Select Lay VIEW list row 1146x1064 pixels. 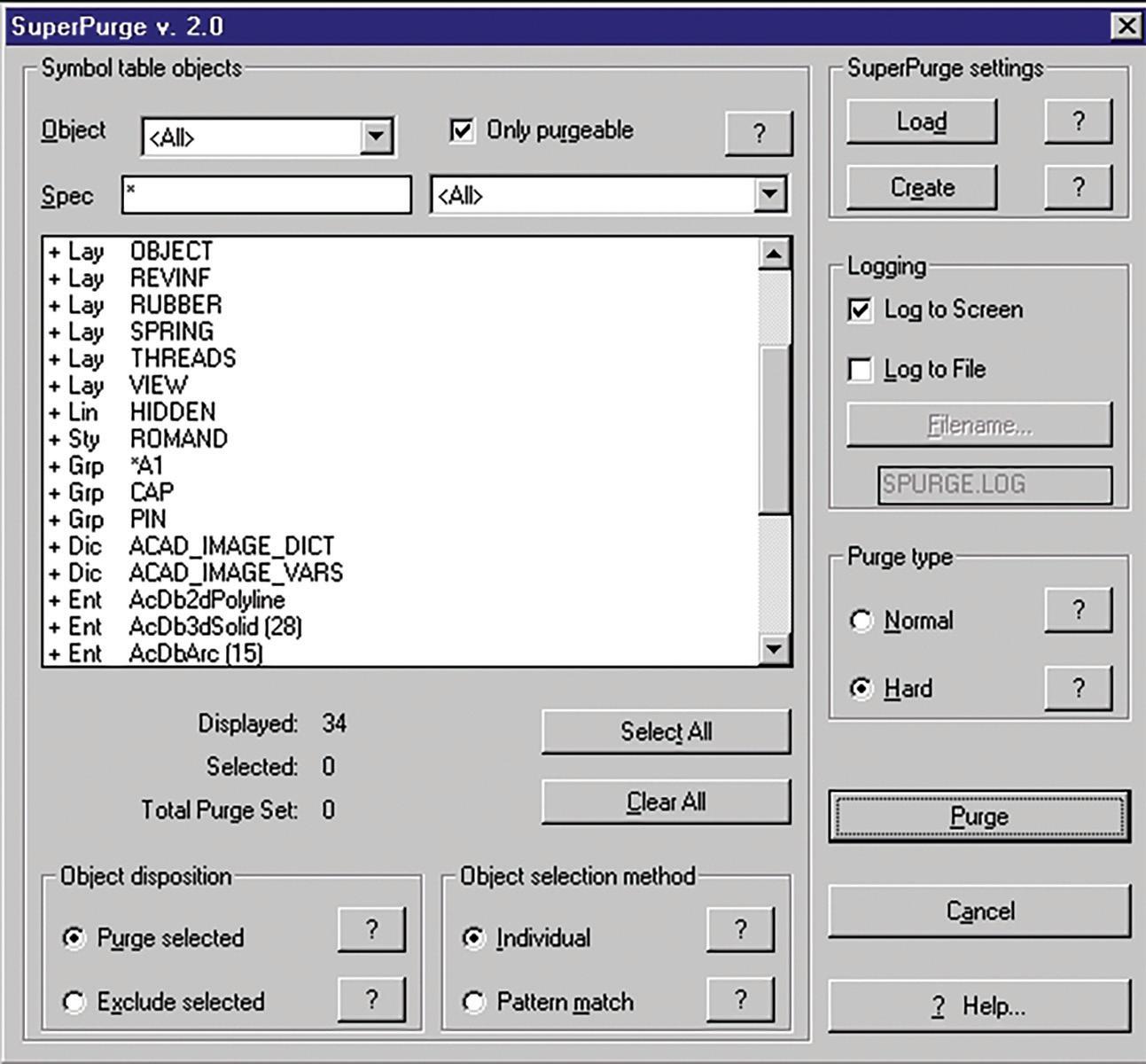tap(401, 385)
